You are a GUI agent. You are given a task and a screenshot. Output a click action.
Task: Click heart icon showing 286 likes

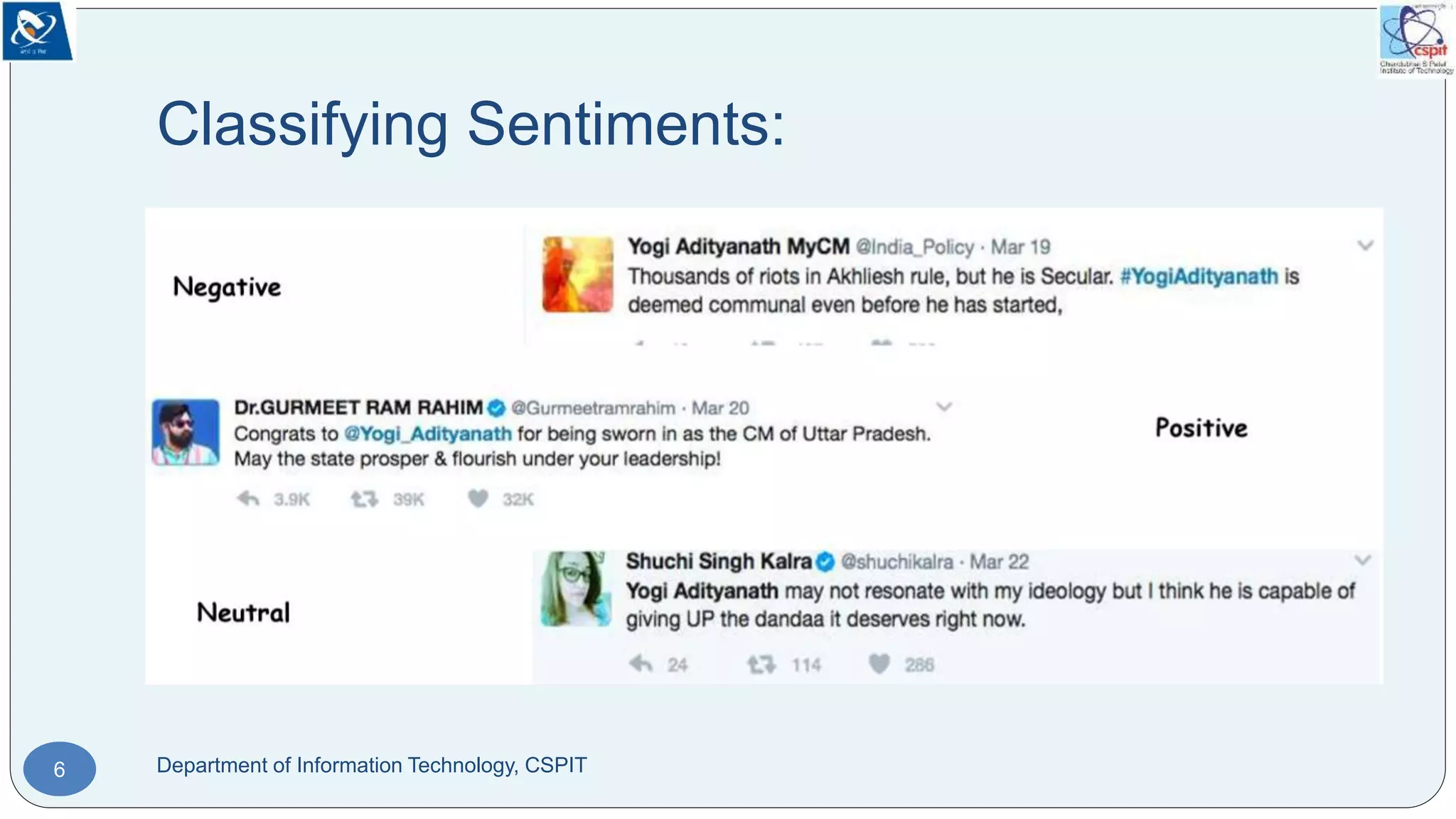[x=879, y=663]
